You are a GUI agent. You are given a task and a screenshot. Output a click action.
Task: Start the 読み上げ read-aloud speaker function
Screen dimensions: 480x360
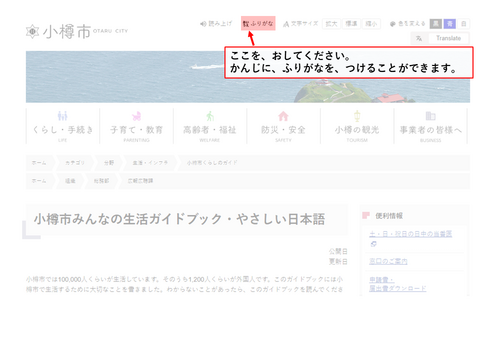[x=216, y=24]
